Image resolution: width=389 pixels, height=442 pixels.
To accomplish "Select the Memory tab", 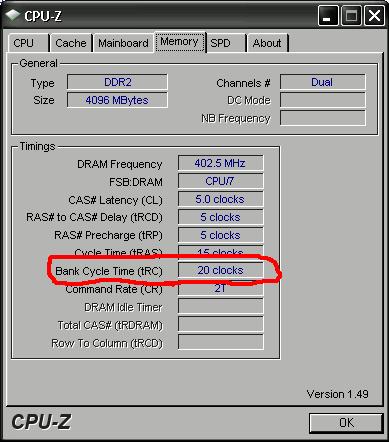I will pyautogui.click(x=180, y=42).
